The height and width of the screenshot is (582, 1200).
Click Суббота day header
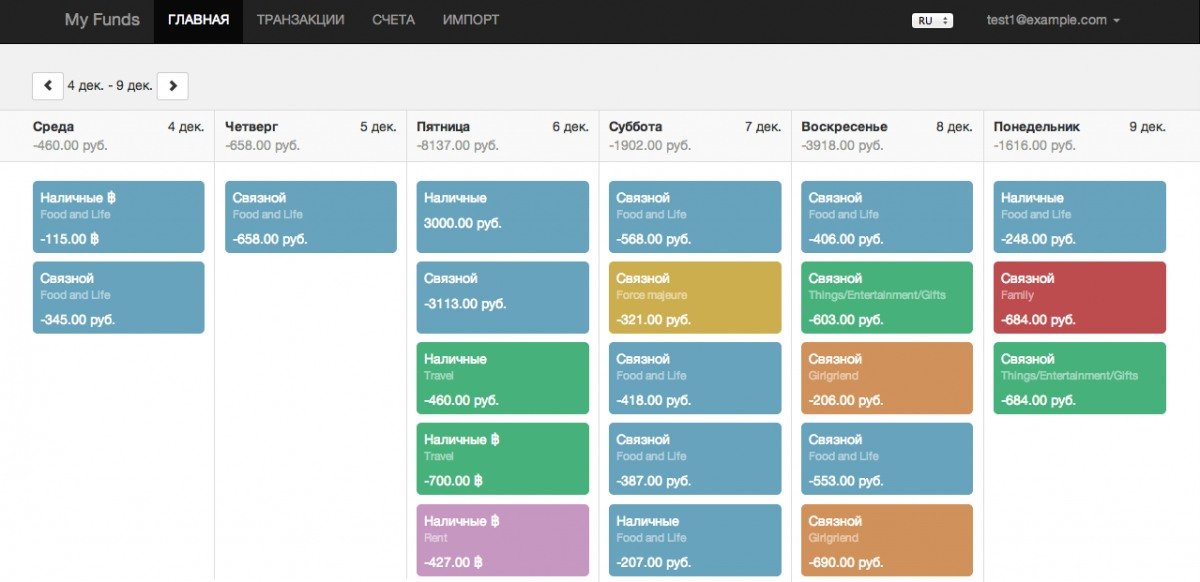(x=635, y=127)
